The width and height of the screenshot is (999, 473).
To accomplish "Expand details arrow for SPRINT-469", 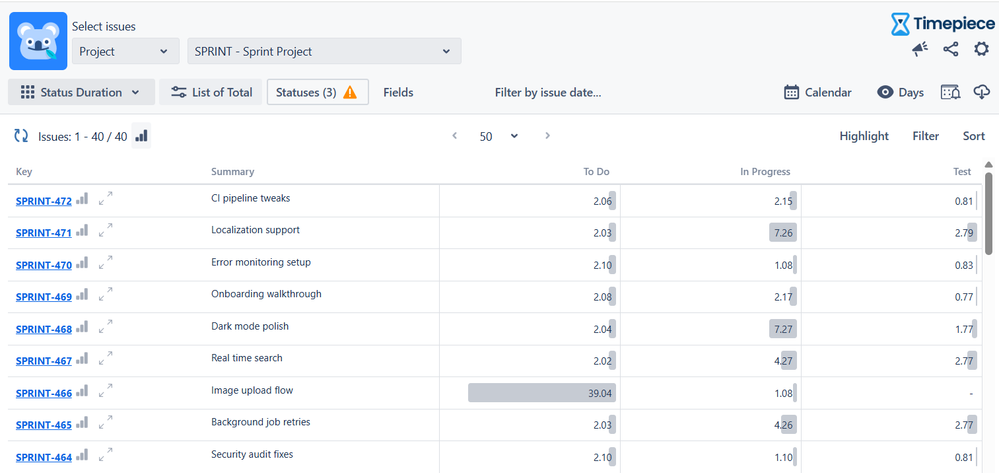I will coord(106,294).
